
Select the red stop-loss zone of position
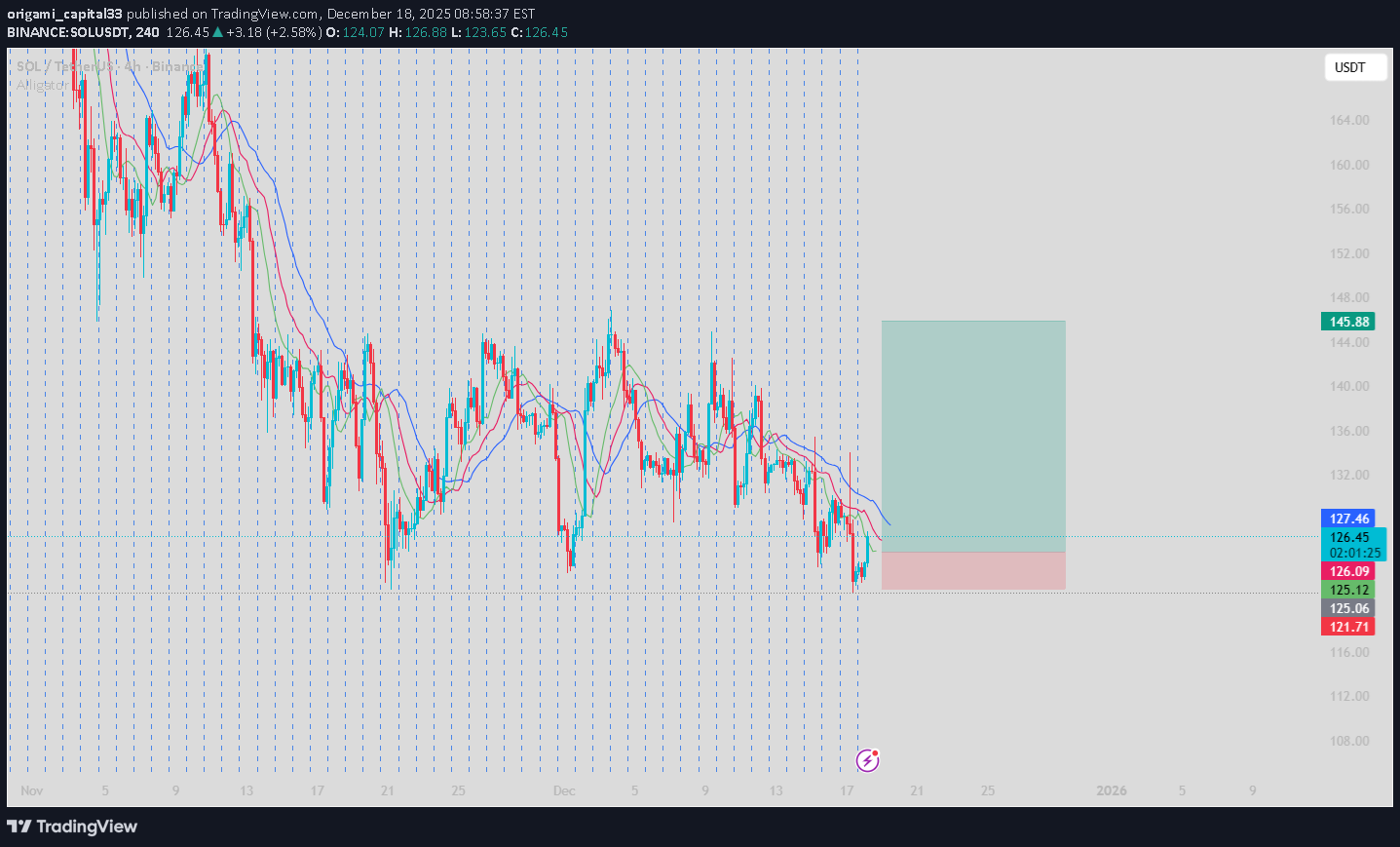click(x=972, y=570)
